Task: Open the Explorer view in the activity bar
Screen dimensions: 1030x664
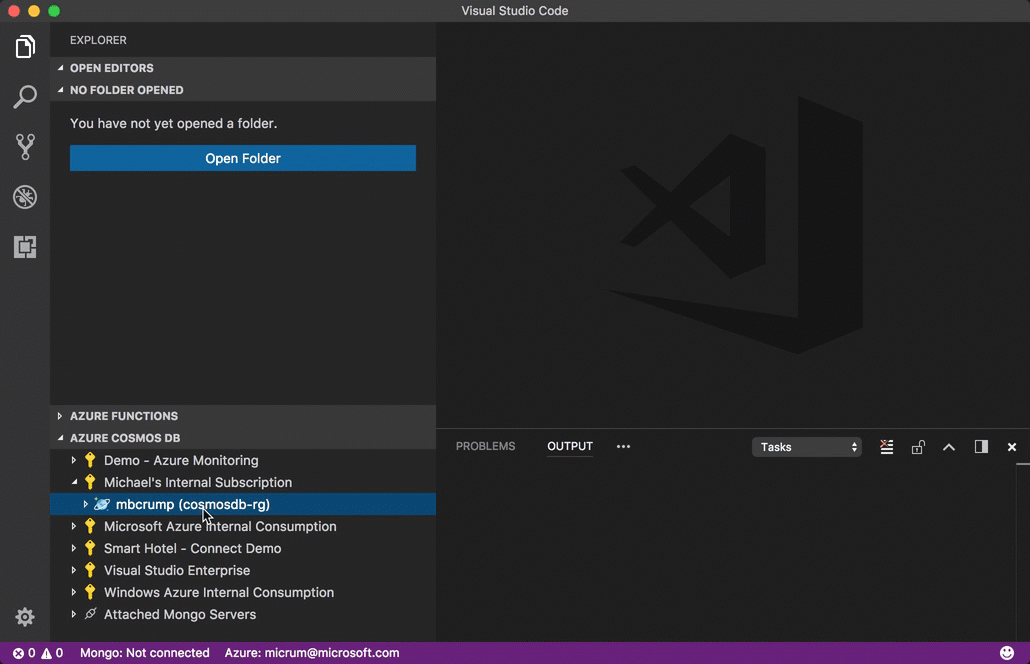Action: point(25,47)
